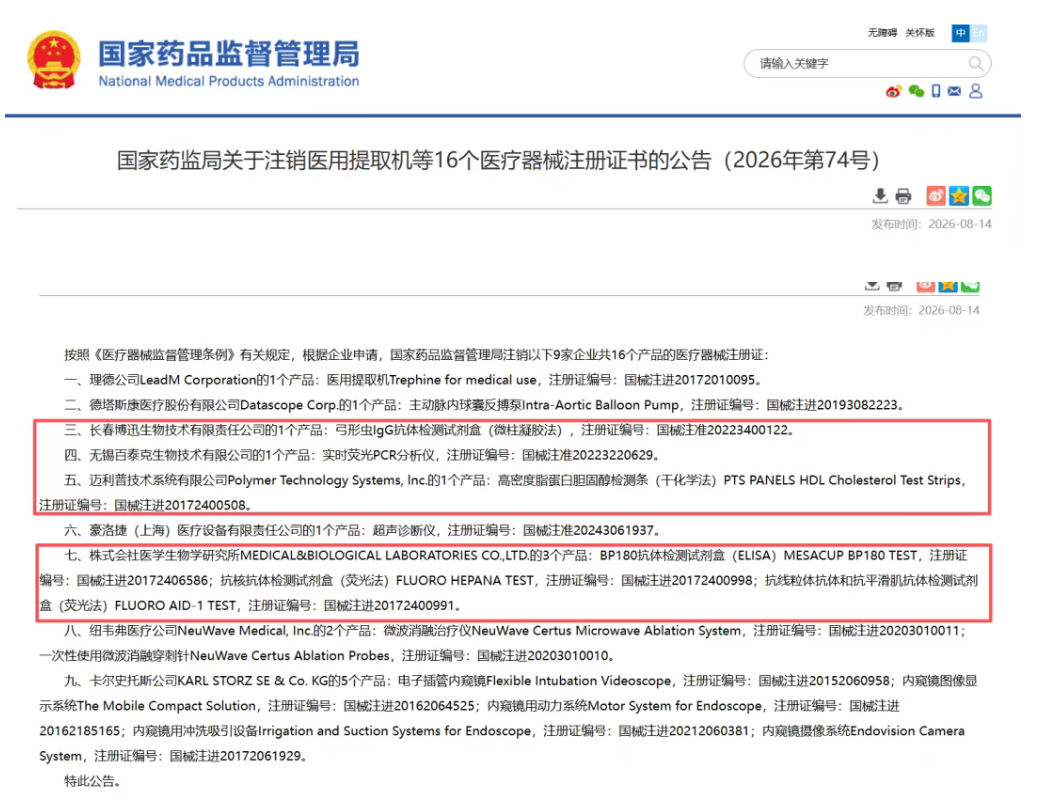1047x801 pixels.
Task: Click the national emblem logo
Action: coord(53,59)
